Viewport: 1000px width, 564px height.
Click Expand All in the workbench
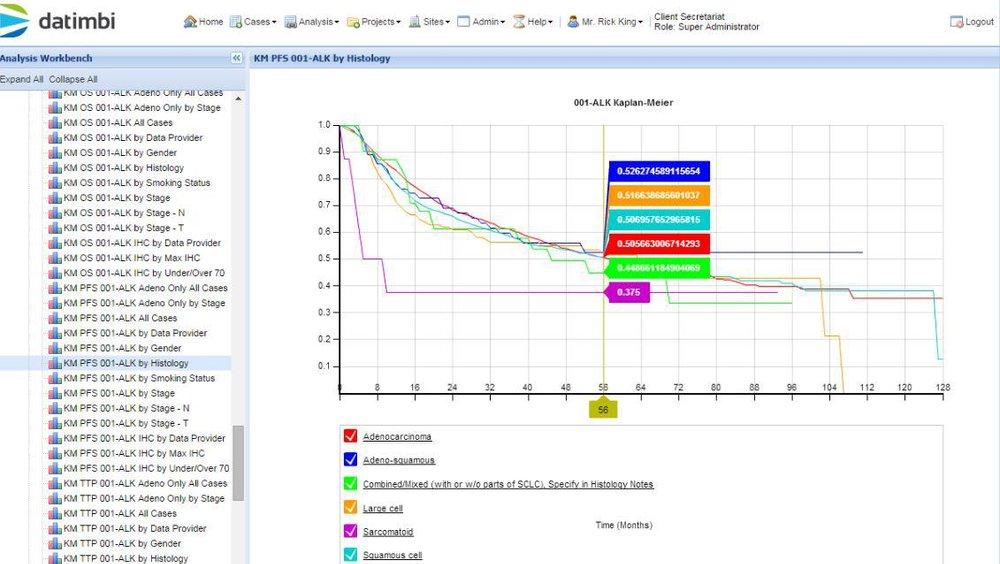[22, 79]
